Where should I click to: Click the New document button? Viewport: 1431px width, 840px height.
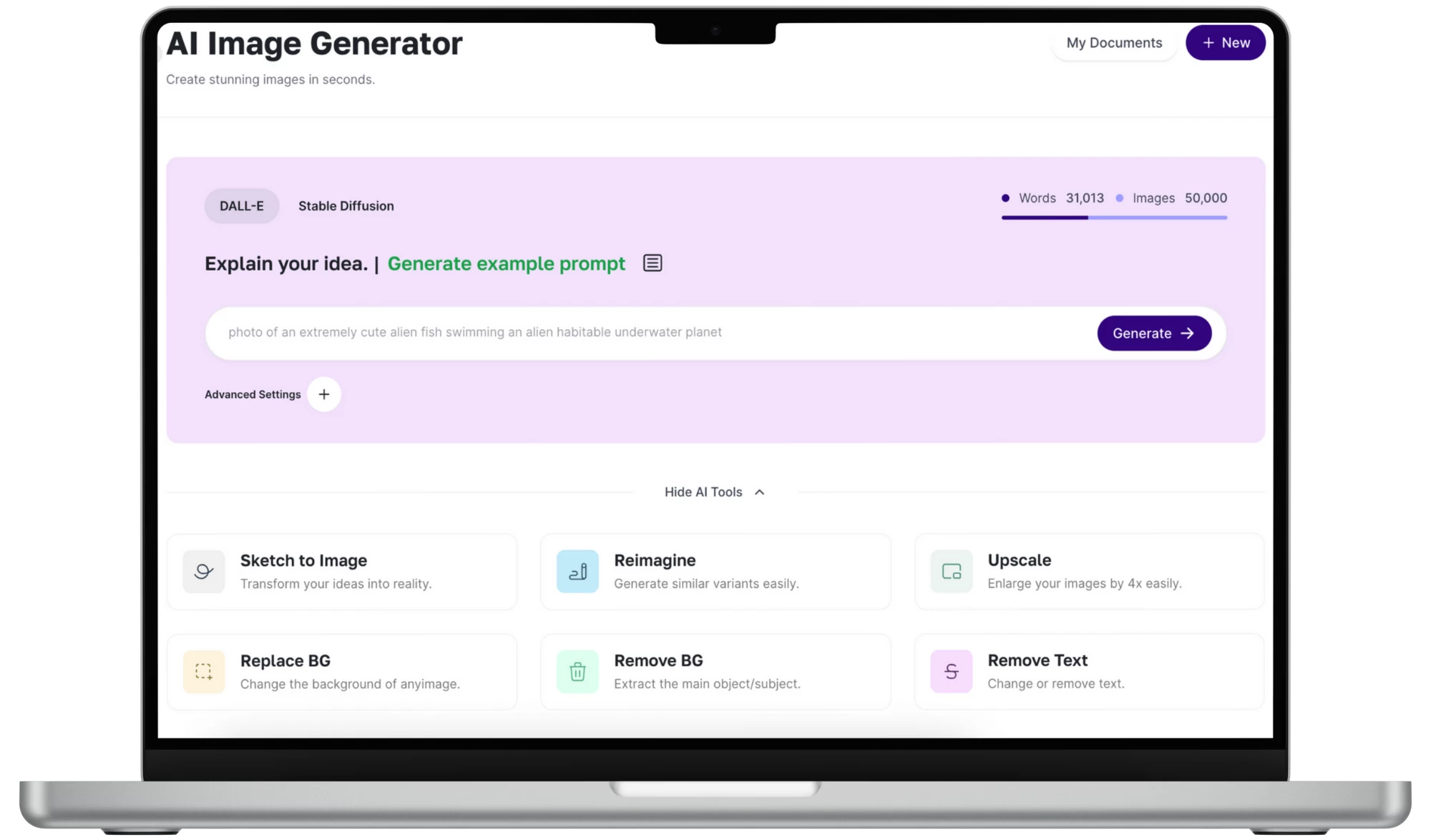coord(1225,42)
